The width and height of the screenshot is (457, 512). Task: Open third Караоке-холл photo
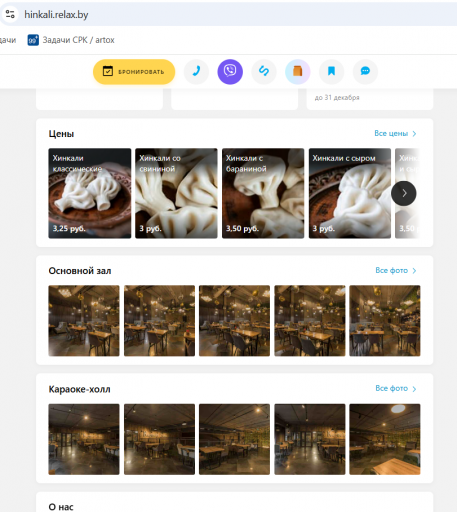(234, 439)
